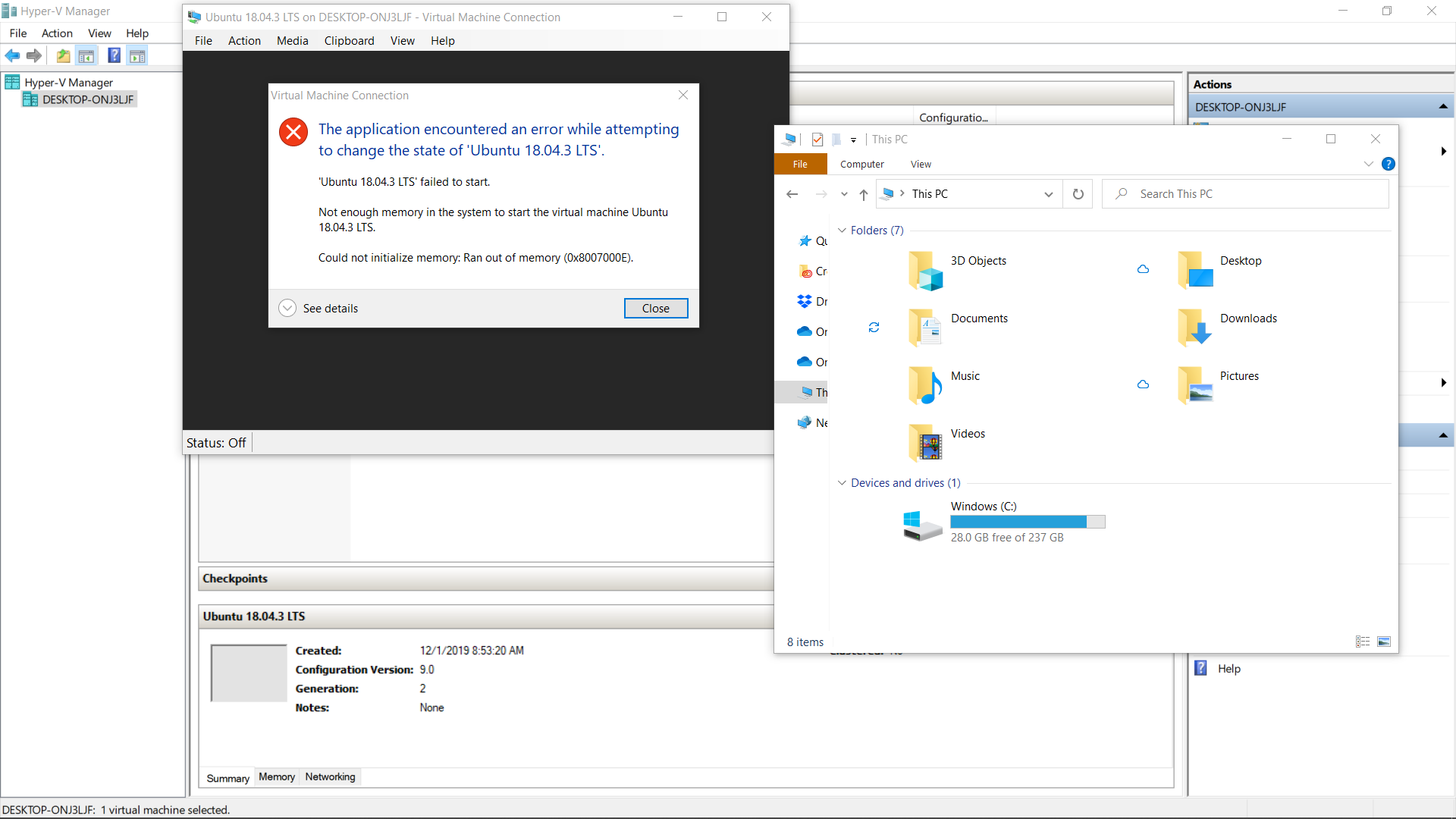
Task: Collapse the Folders (7) group
Action: (842, 231)
